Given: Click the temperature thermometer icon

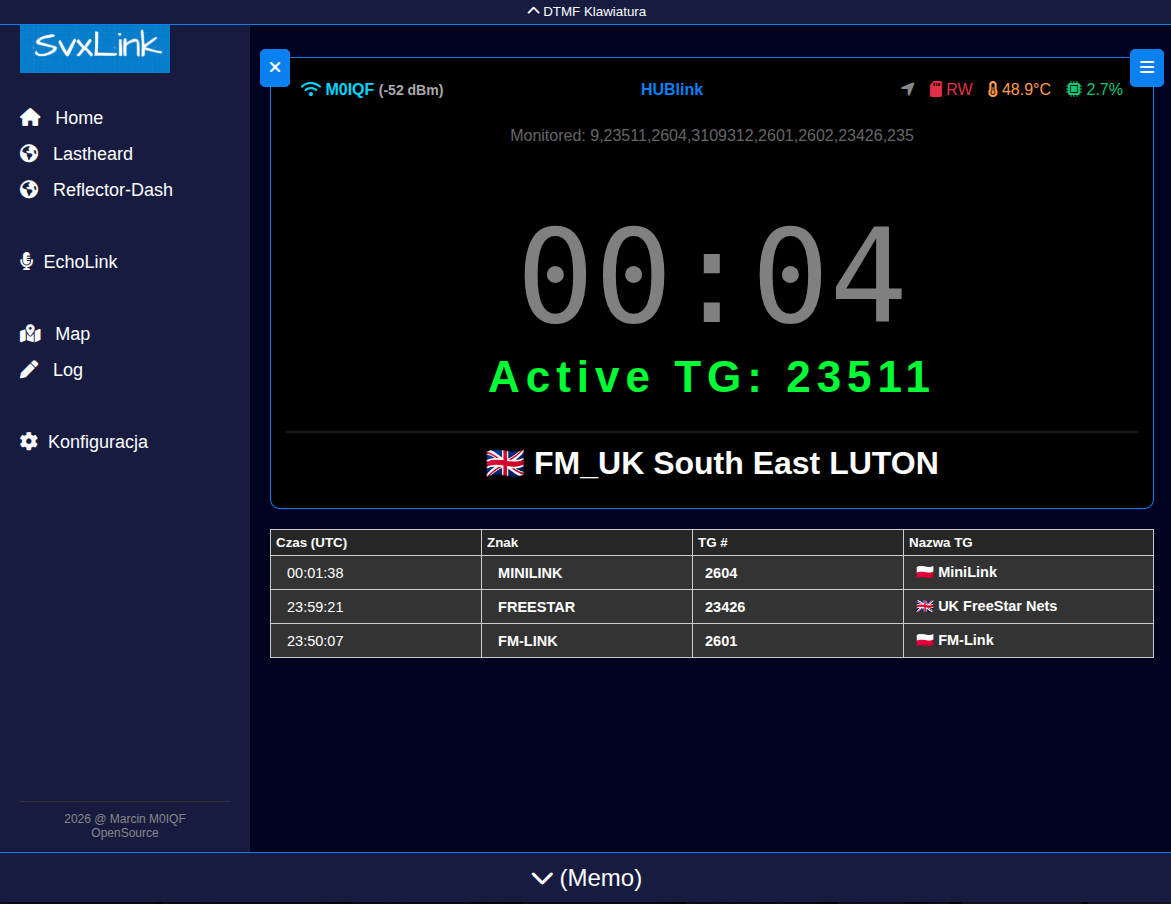Looking at the screenshot, I should pyautogui.click(x=992, y=89).
